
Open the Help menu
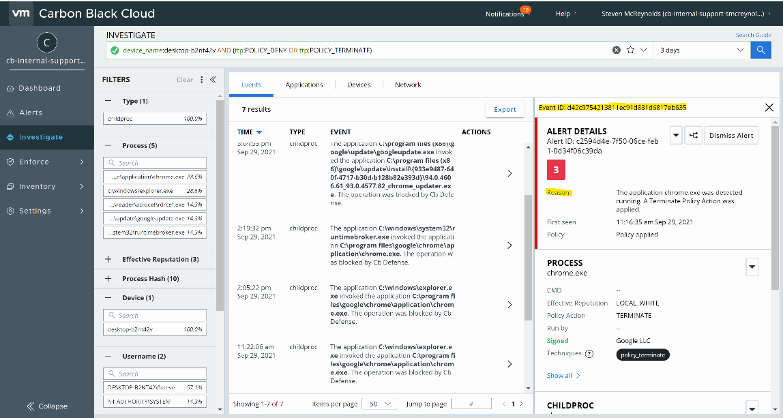(566, 14)
